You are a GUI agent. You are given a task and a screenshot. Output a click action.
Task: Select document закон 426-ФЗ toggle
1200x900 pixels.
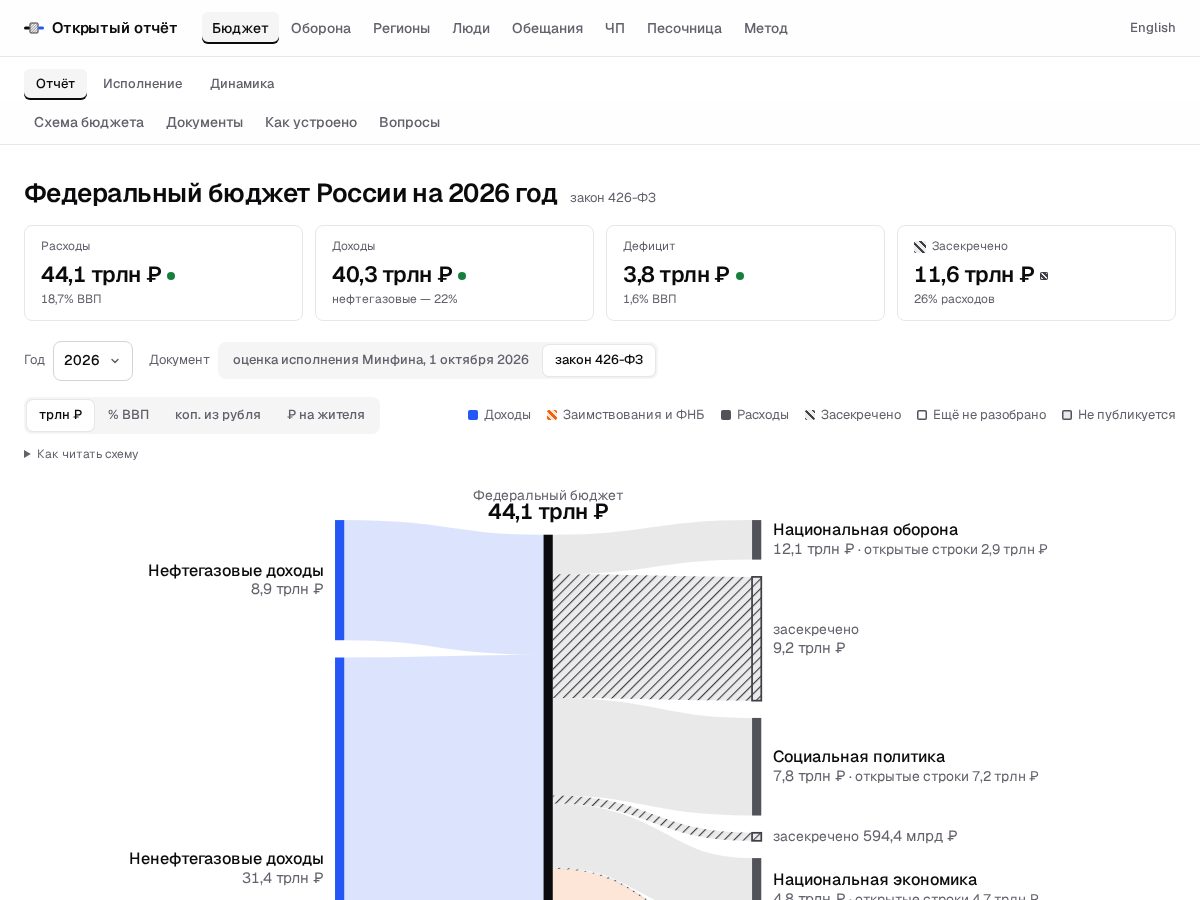599,360
